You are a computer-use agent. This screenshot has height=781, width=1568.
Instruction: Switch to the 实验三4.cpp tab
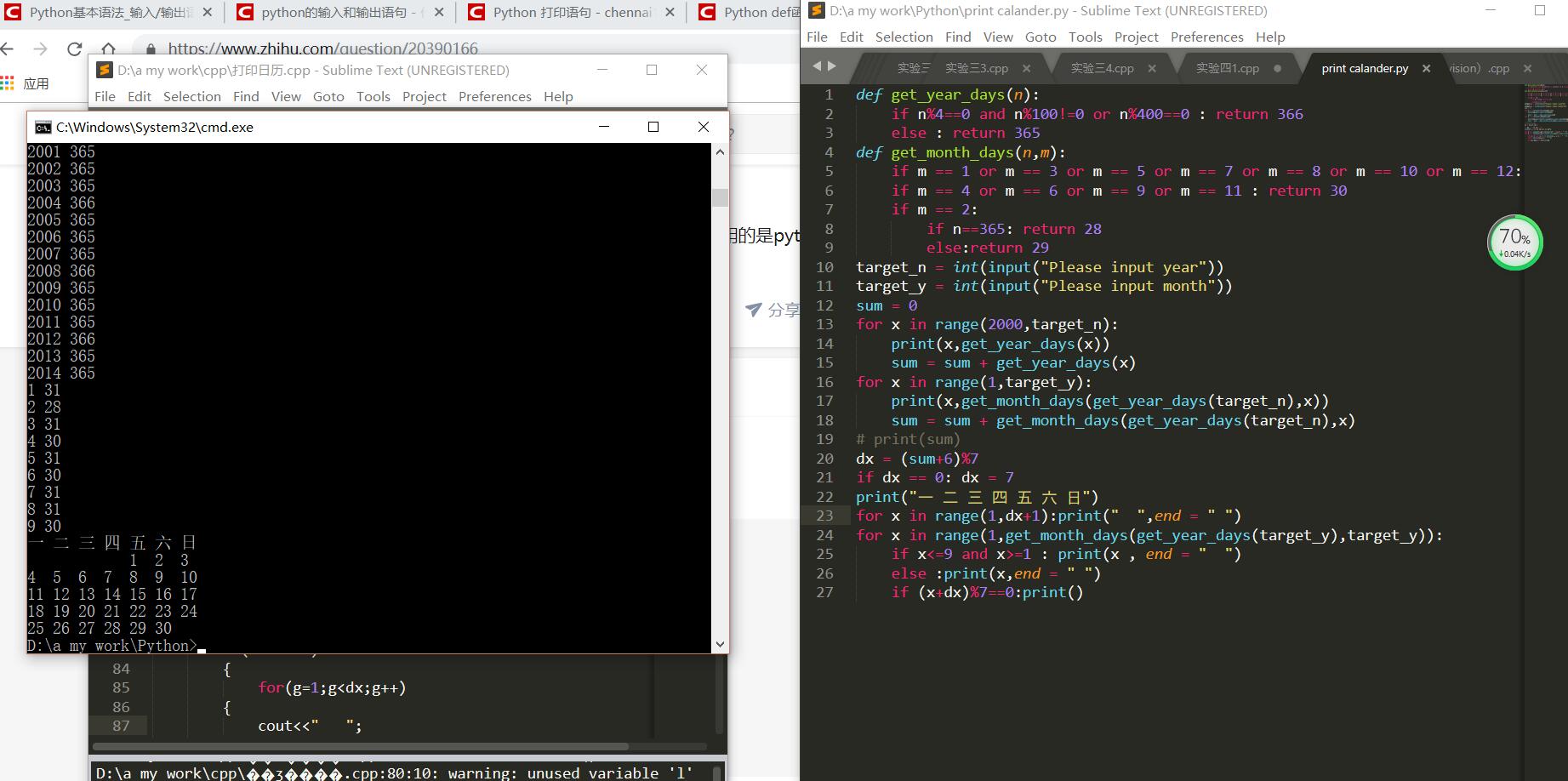[1102, 68]
